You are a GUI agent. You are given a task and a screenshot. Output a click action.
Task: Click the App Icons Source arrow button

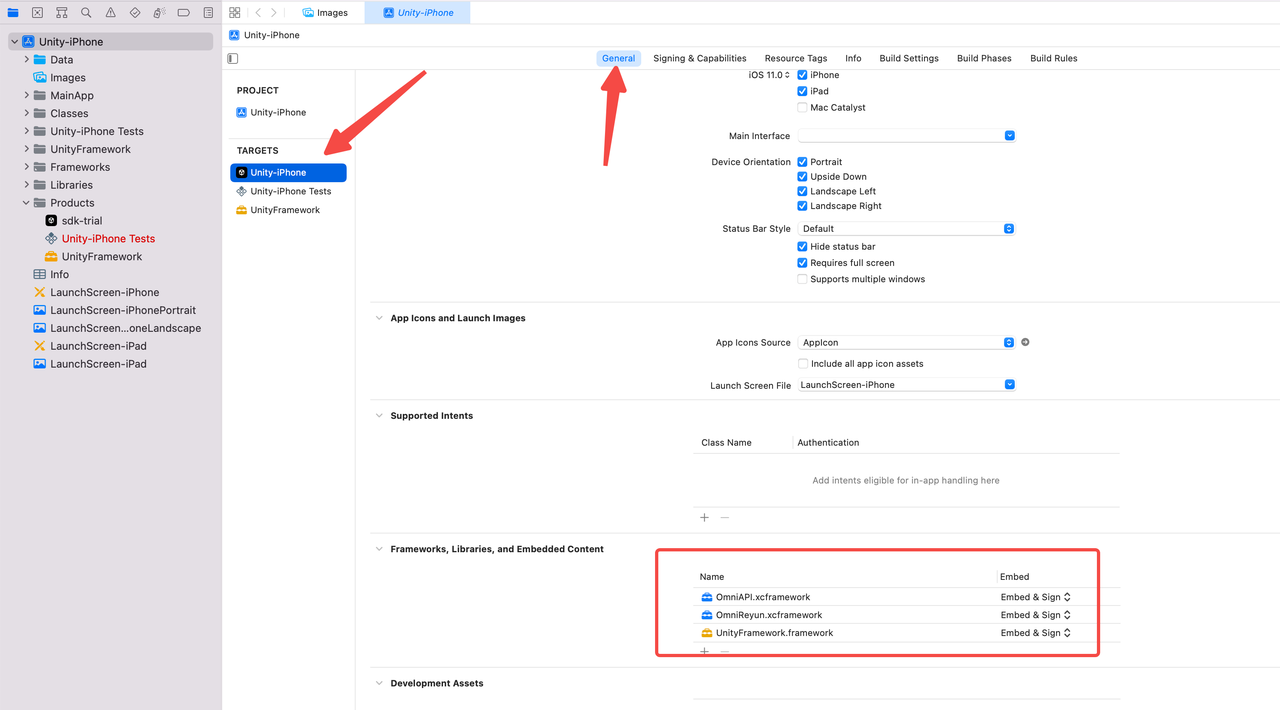1025,342
